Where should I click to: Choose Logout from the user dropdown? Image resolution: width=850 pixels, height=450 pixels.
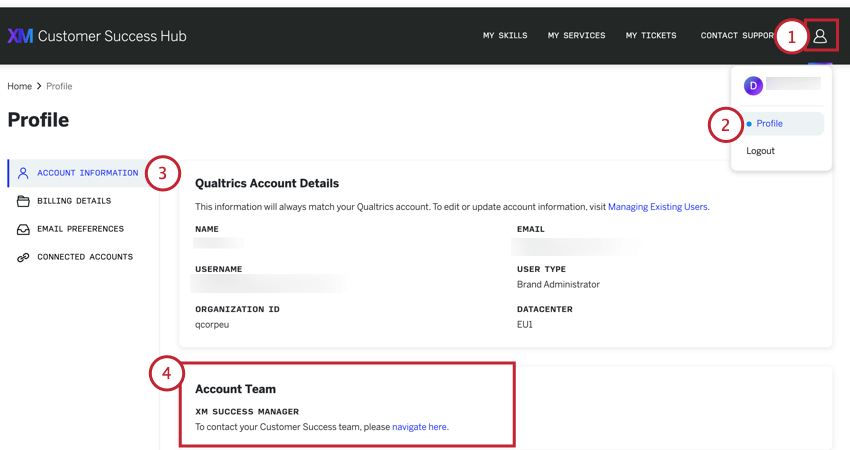(x=760, y=151)
